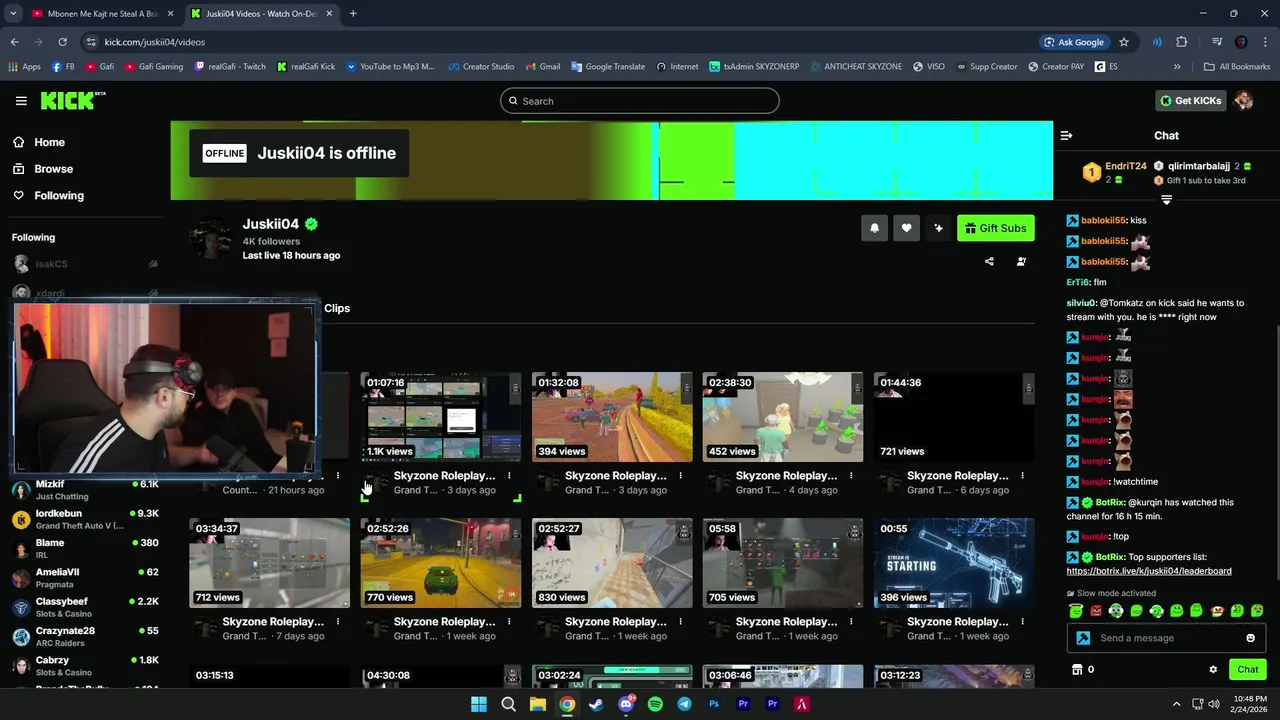The width and height of the screenshot is (1280, 720).
Task: Show hidden system tray icons
Action: 1176,704
